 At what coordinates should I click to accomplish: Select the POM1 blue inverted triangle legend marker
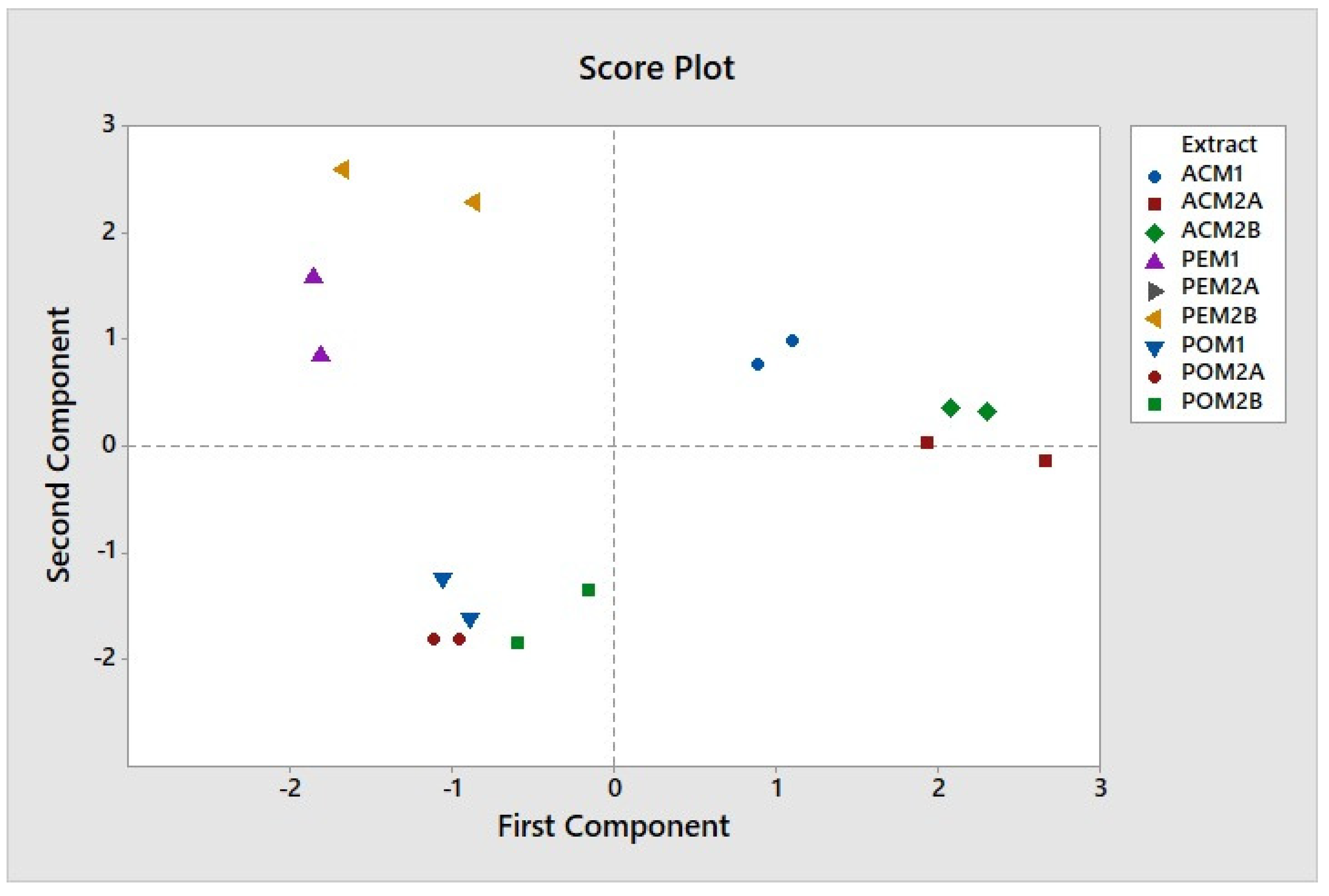(1154, 348)
